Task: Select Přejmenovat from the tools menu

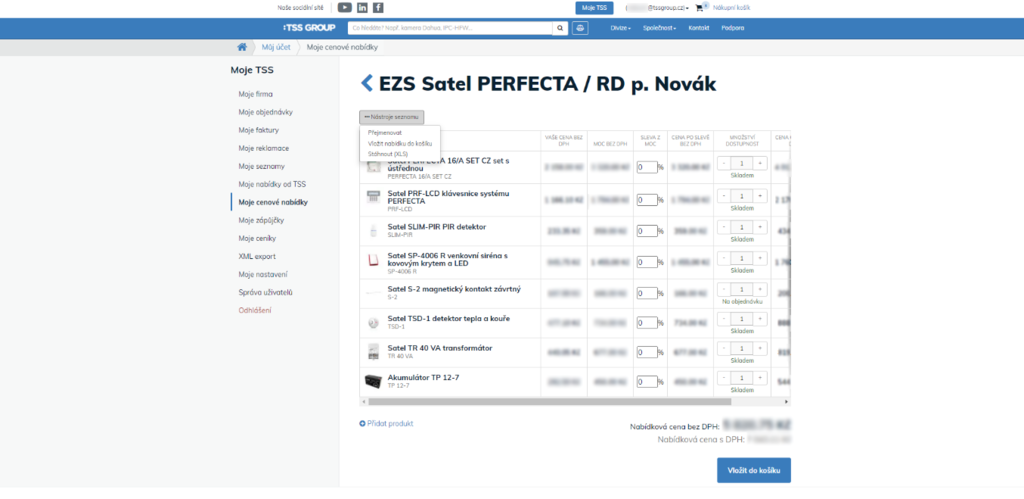Action: [384, 133]
